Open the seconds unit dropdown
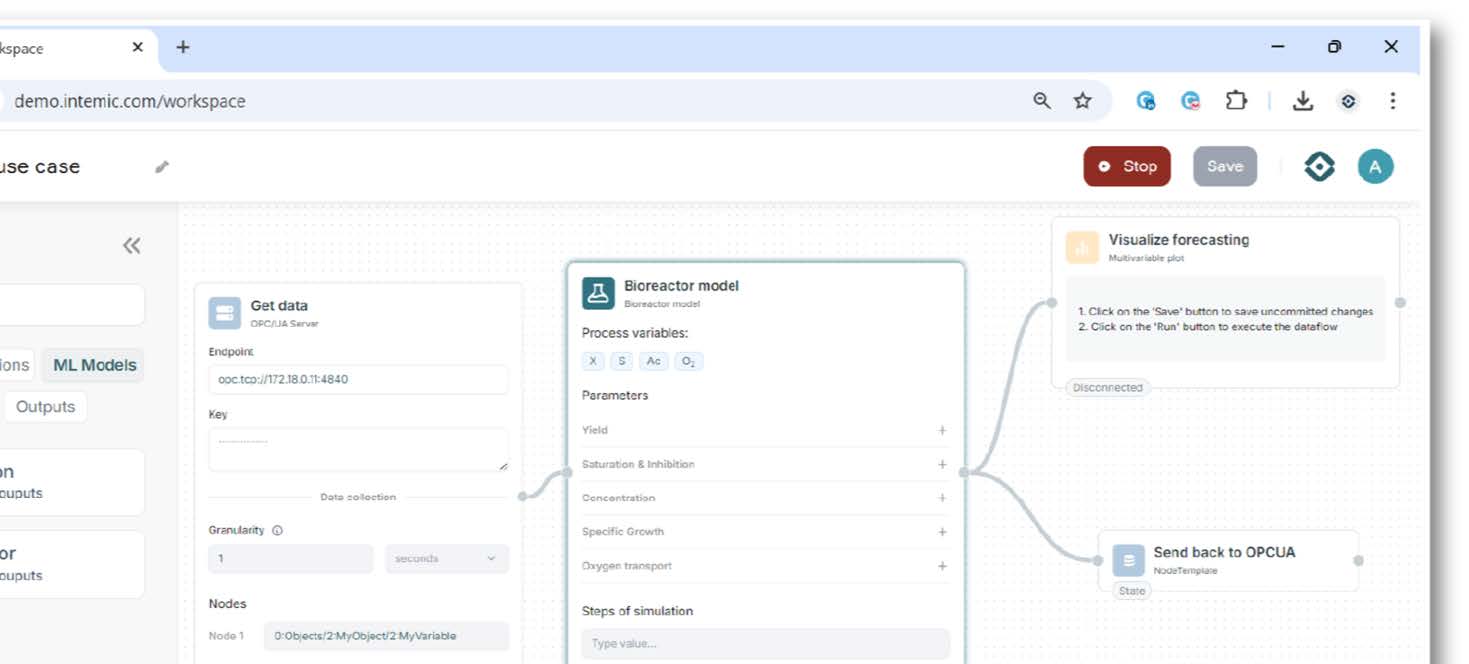The width and height of the screenshot is (1469, 664). [x=446, y=559]
